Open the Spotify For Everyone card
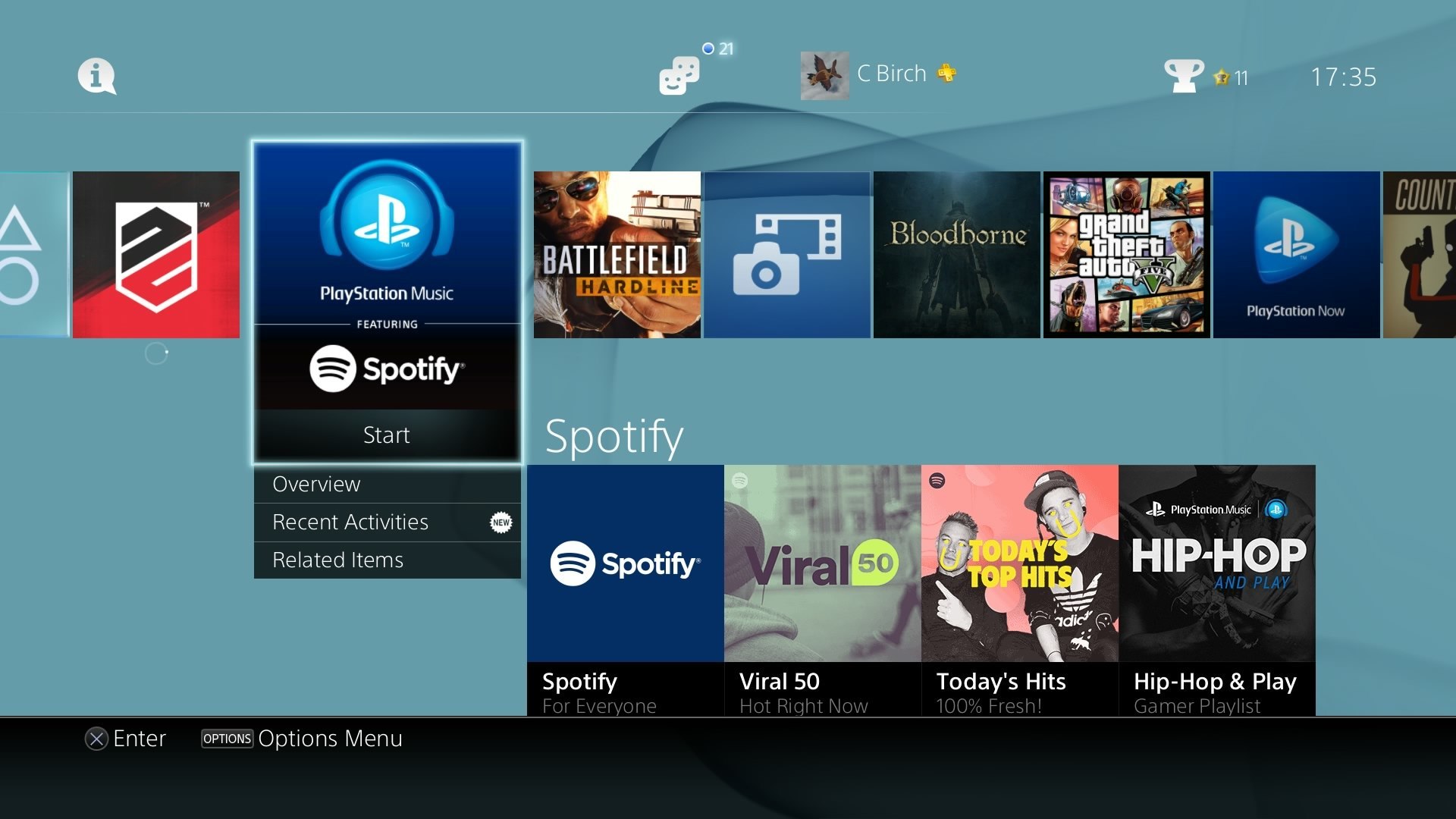 coord(626,591)
